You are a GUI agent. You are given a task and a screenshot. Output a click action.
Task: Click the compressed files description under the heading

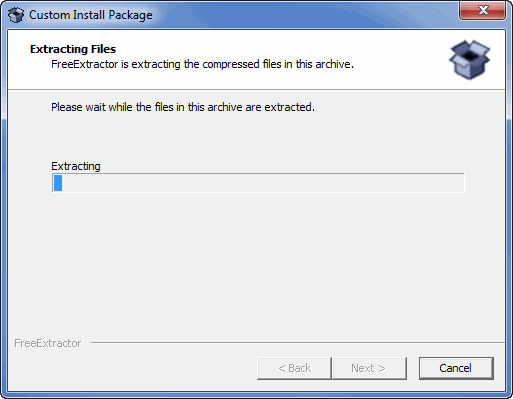(x=202, y=64)
